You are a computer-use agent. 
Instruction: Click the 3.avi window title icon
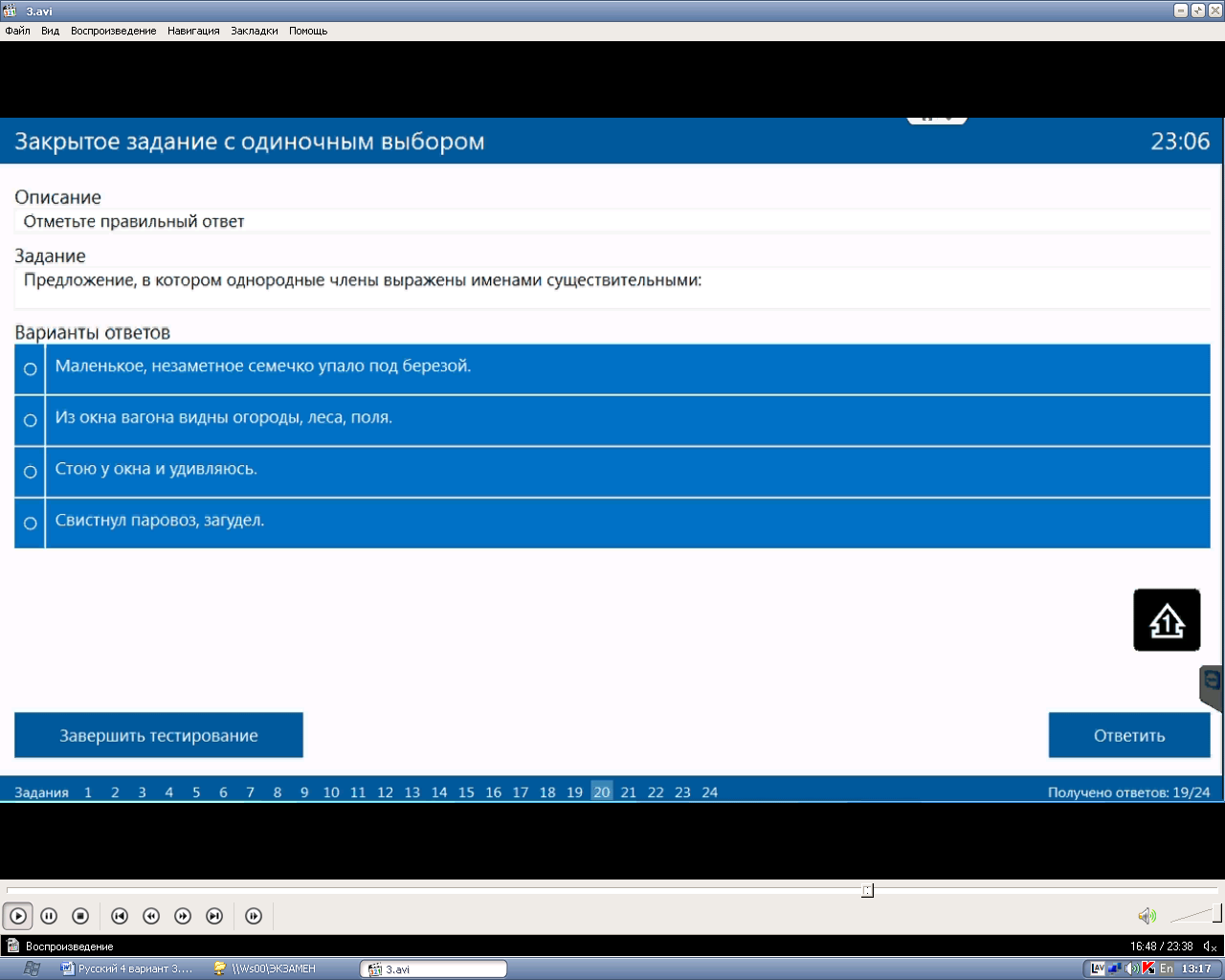(11, 11)
